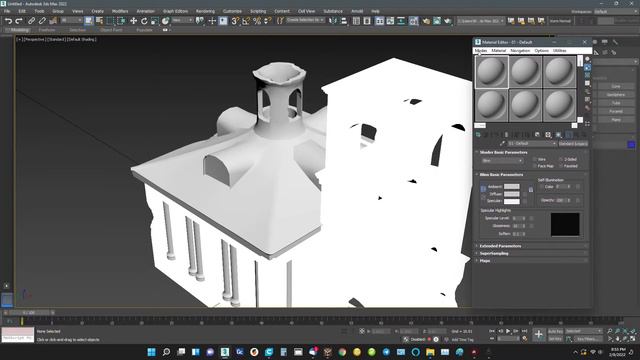Enable the 2-Sided checkbox
Viewport: 640px width, 360px height.
561,159
